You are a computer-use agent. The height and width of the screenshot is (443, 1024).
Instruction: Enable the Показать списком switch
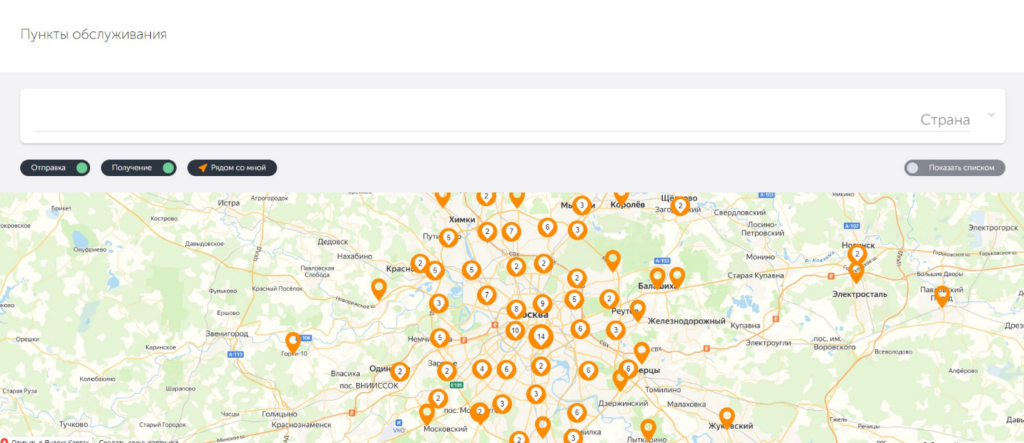[x=954, y=168]
